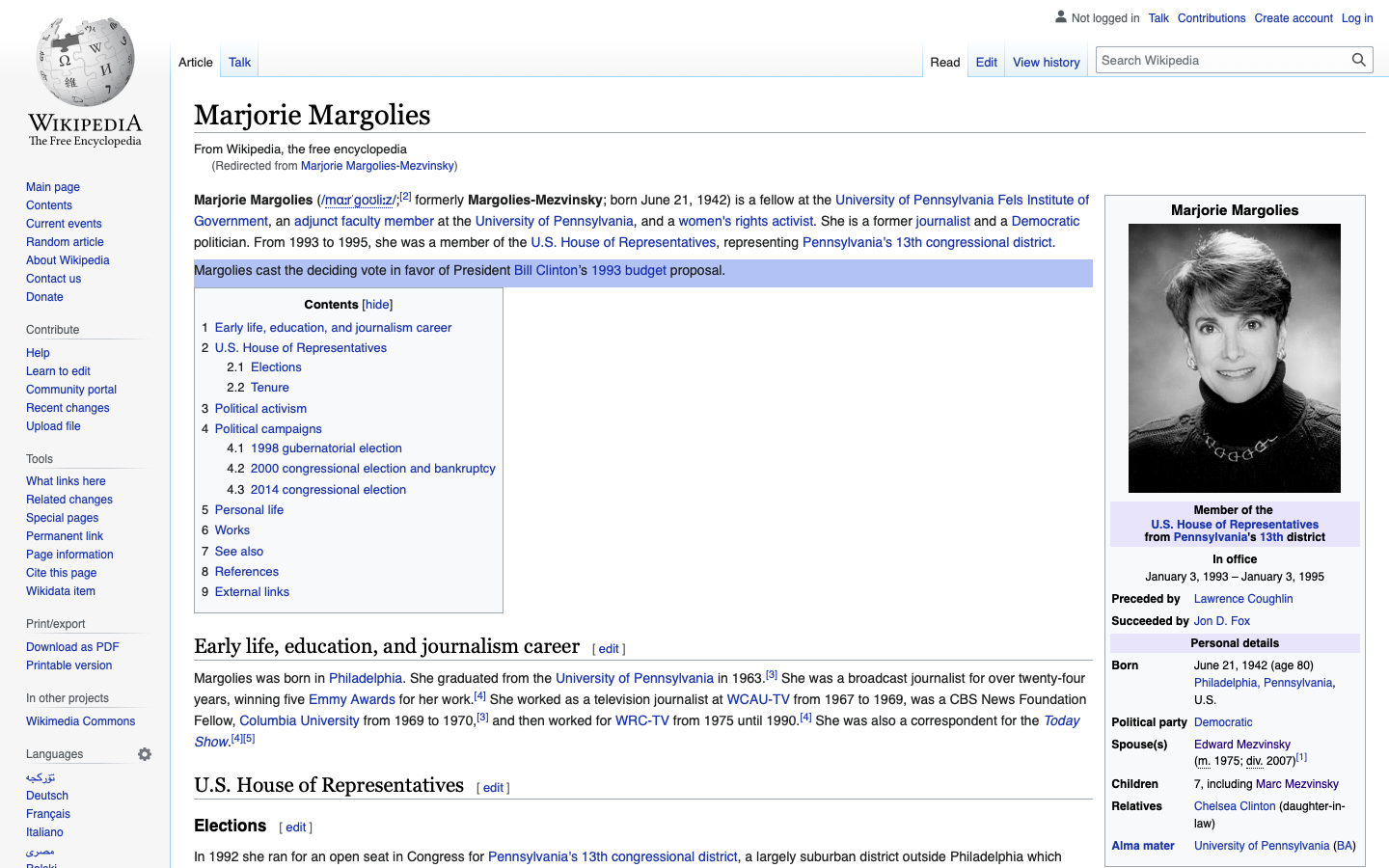
Task: Switch to Français language version
Action: (48, 814)
